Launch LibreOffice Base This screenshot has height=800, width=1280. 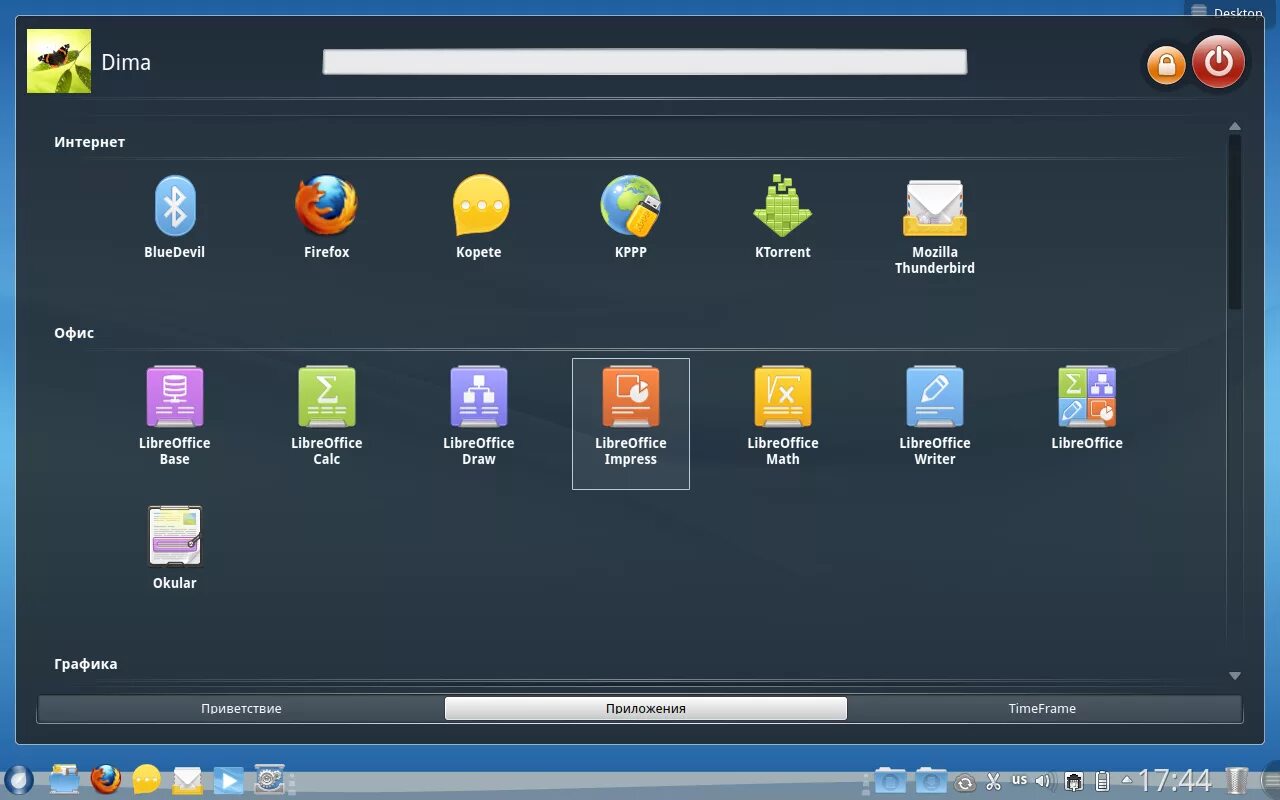tap(175, 416)
